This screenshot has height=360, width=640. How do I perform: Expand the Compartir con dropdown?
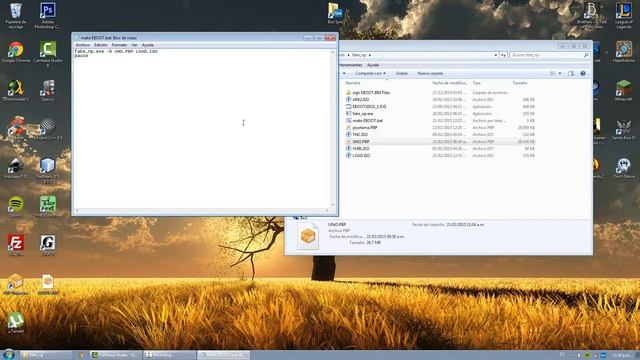pos(370,73)
